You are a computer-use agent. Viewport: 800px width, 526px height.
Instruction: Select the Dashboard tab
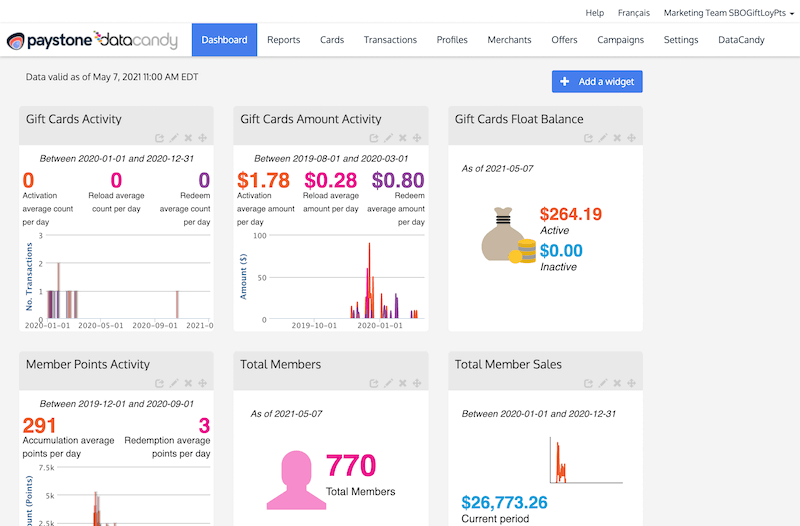click(224, 41)
